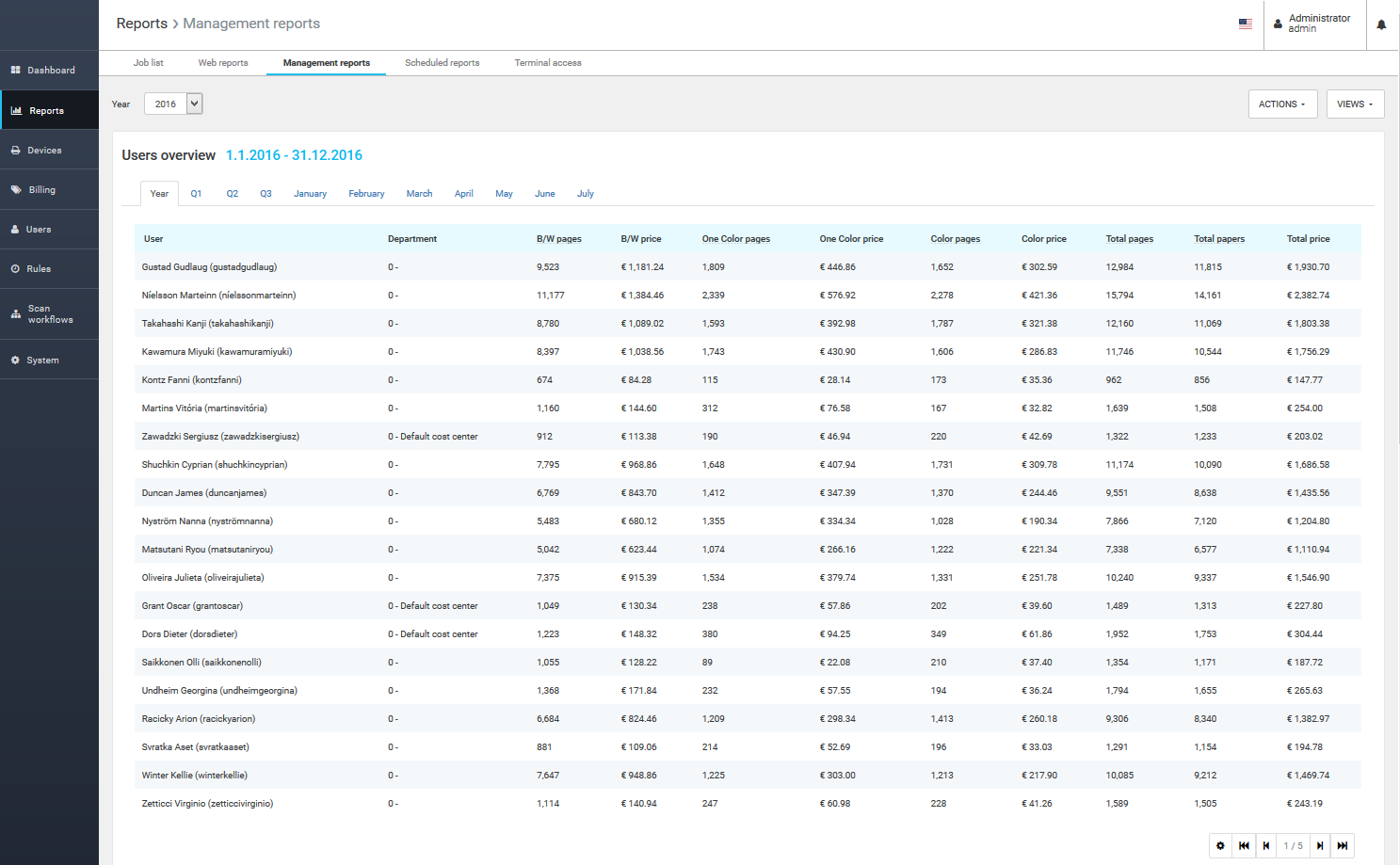Open the ACTIONS dropdown menu
Screen dimensions: 1400x865
click(x=1281, y=104)
